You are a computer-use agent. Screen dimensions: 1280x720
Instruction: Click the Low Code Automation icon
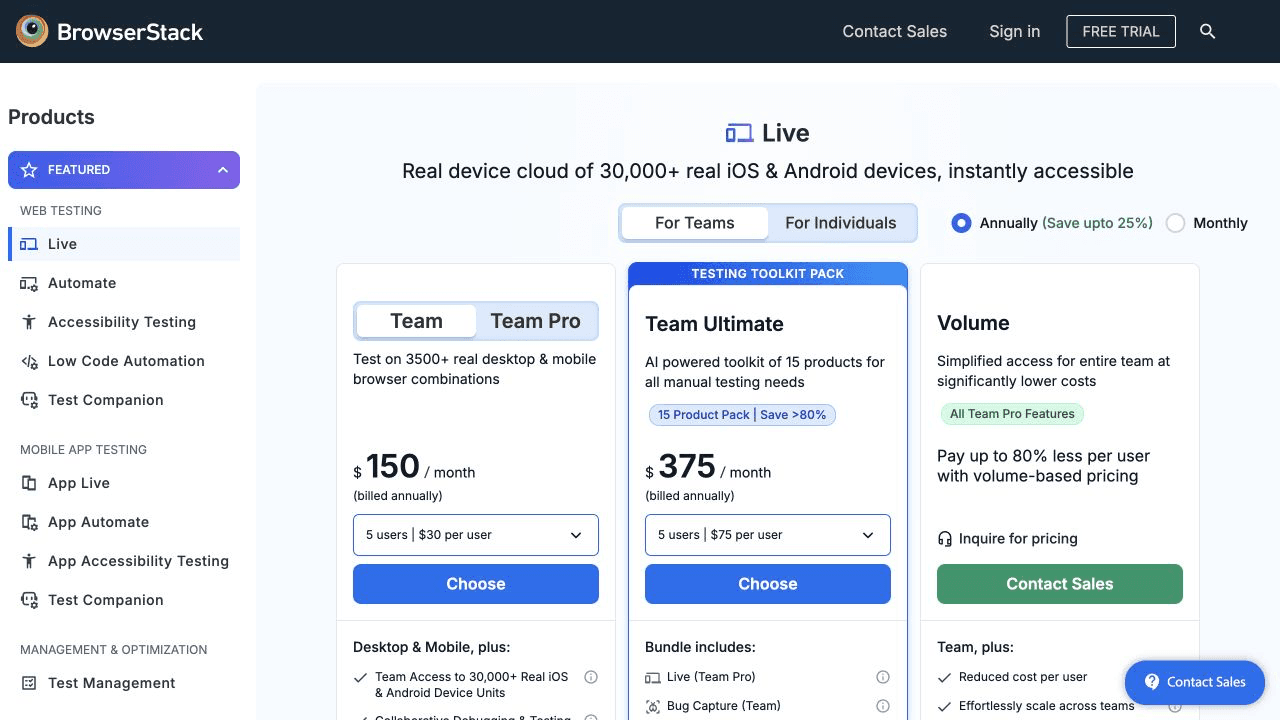click(x=29, y=361)
